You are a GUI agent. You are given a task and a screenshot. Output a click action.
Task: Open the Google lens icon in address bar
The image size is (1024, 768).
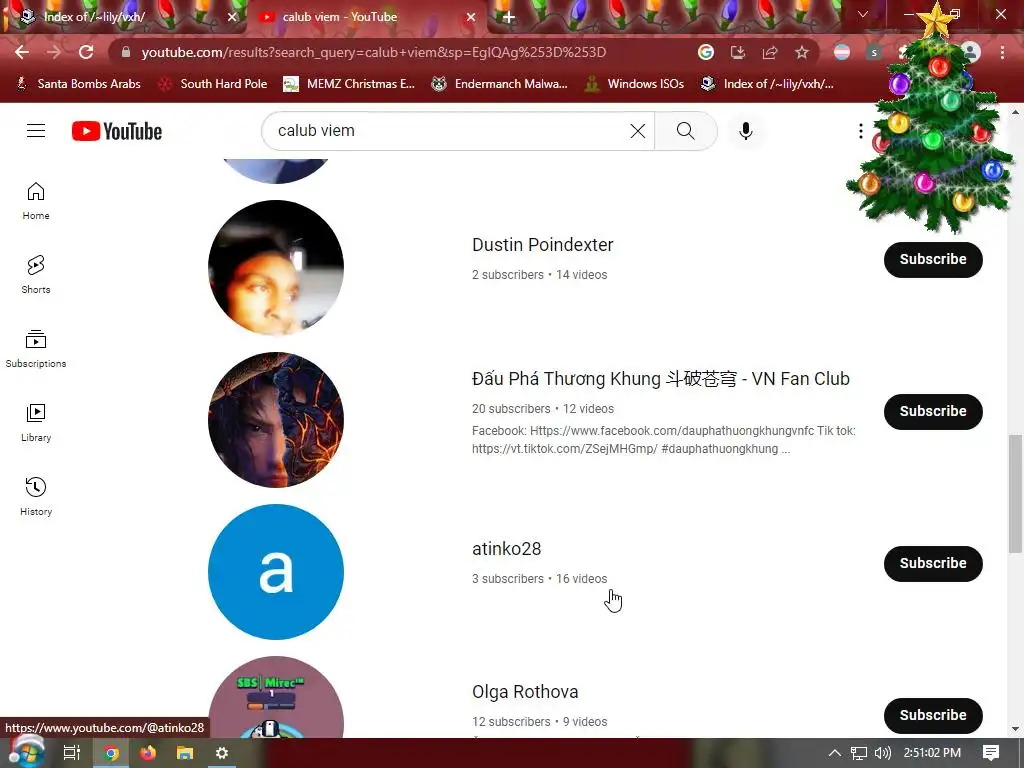pyautogui.click(x=706, y=52)
